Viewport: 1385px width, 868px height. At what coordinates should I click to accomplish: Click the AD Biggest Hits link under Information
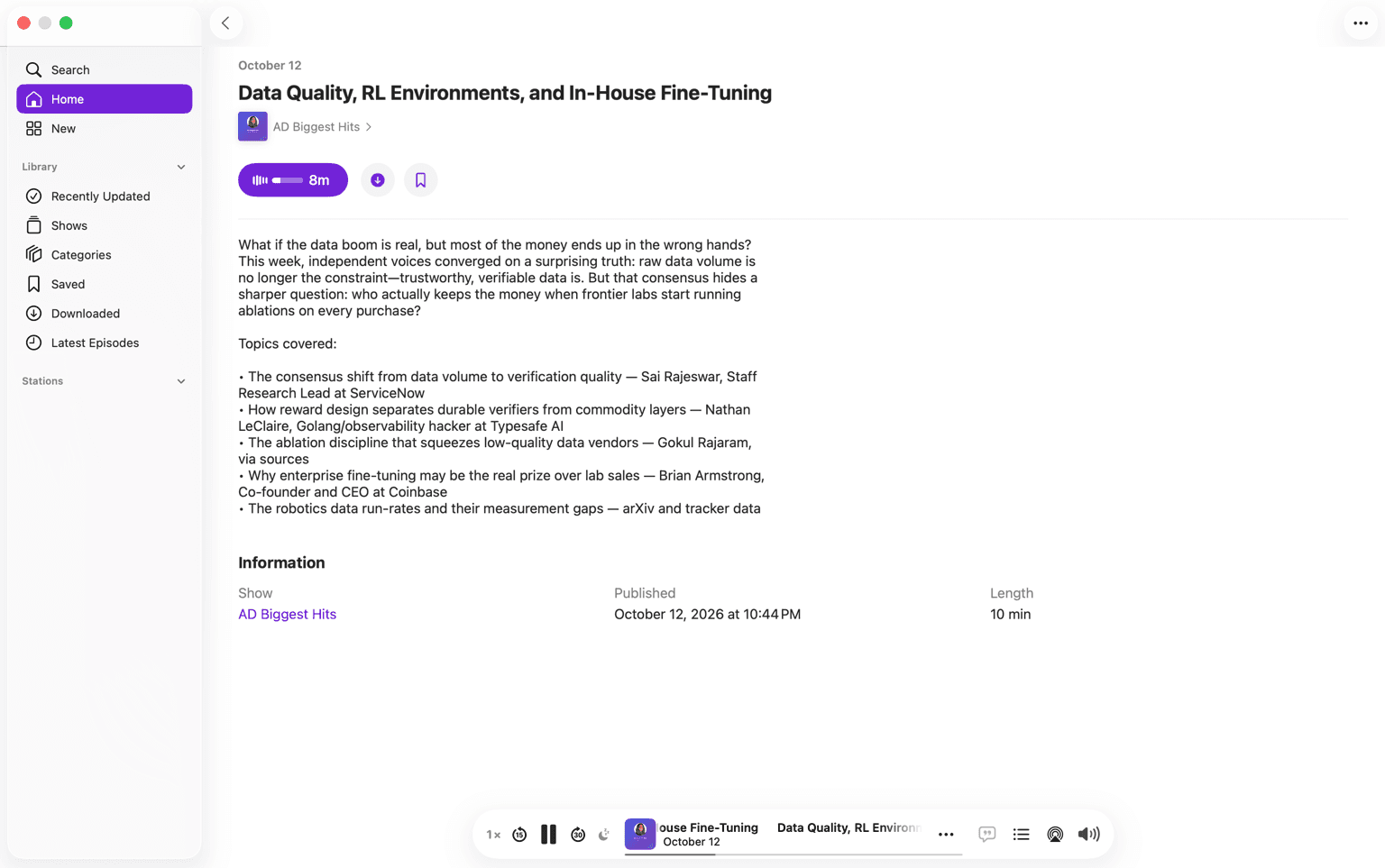(287, 614)
